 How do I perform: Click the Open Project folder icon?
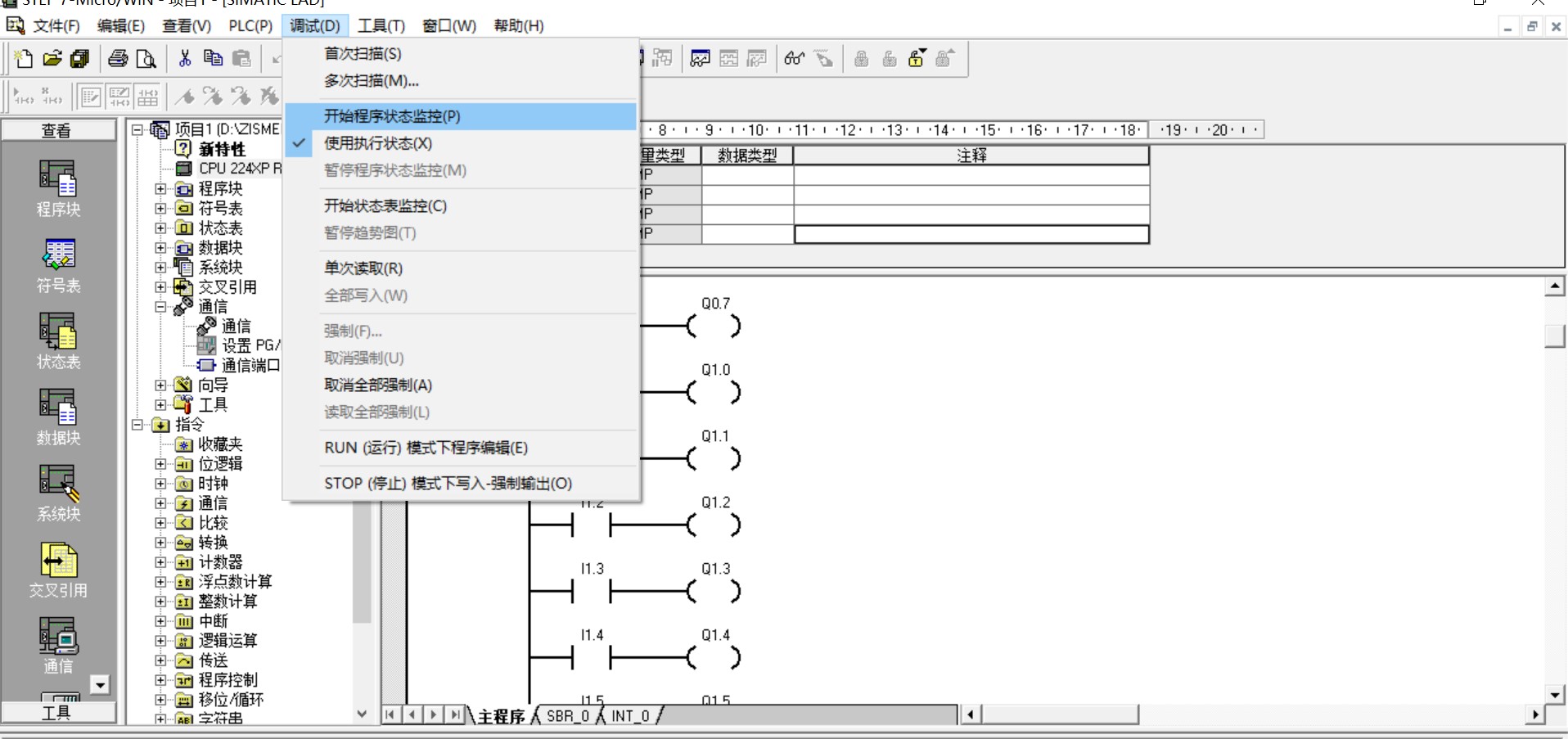point(52,58)
